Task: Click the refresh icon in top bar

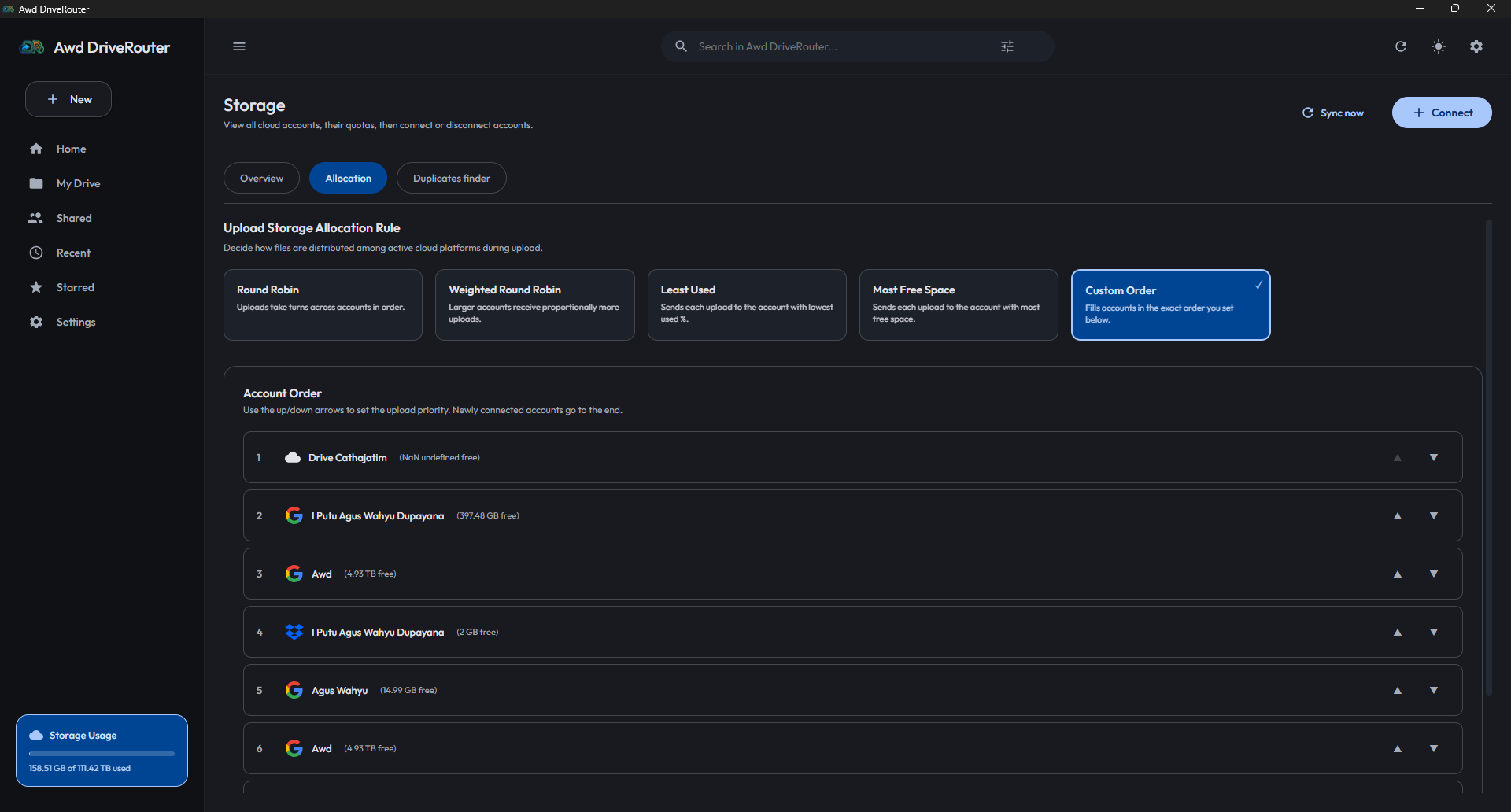Action: 1401,46
